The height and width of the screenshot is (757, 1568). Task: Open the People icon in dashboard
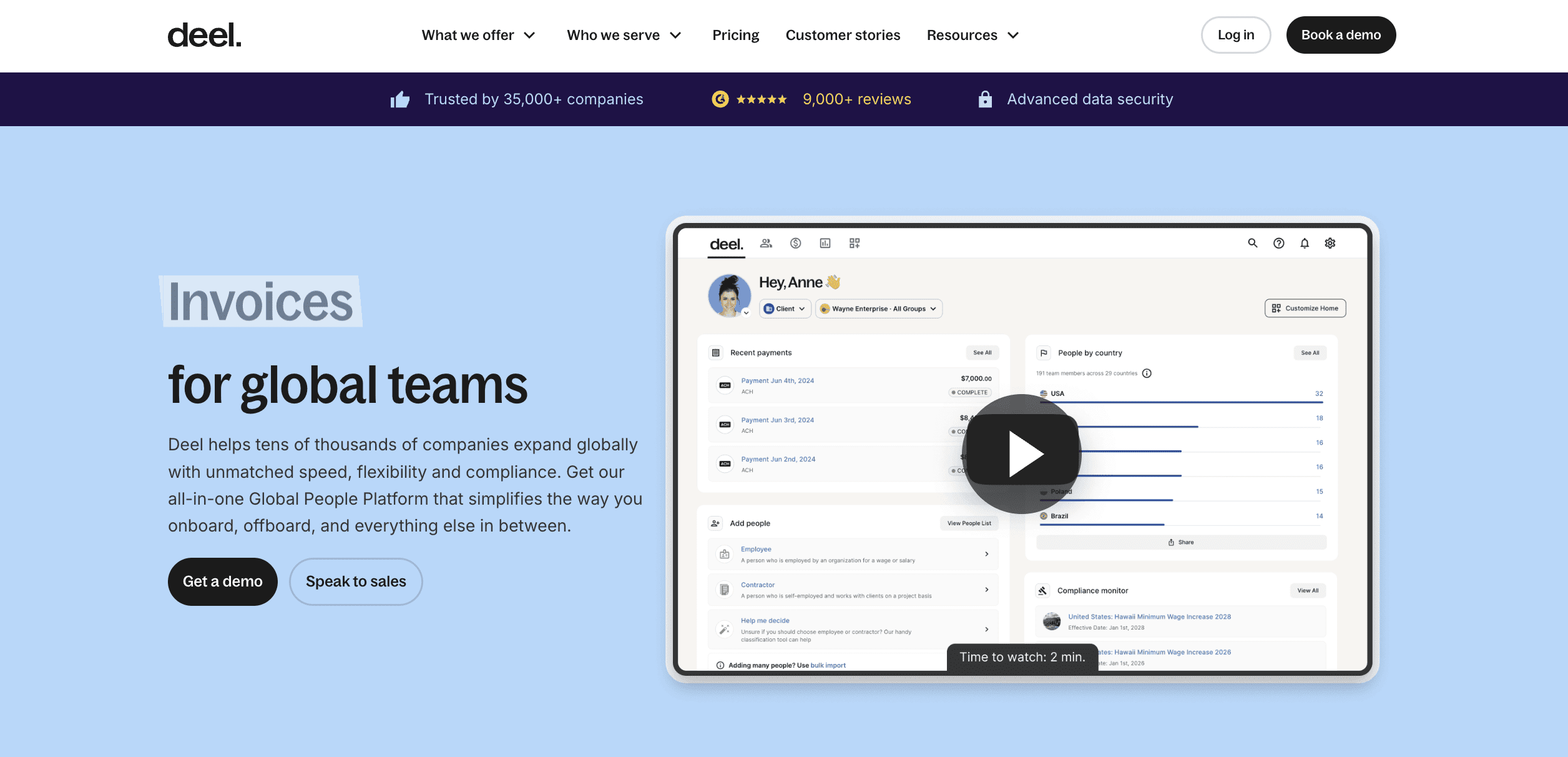pyautogui.click(x=766, y=243)
